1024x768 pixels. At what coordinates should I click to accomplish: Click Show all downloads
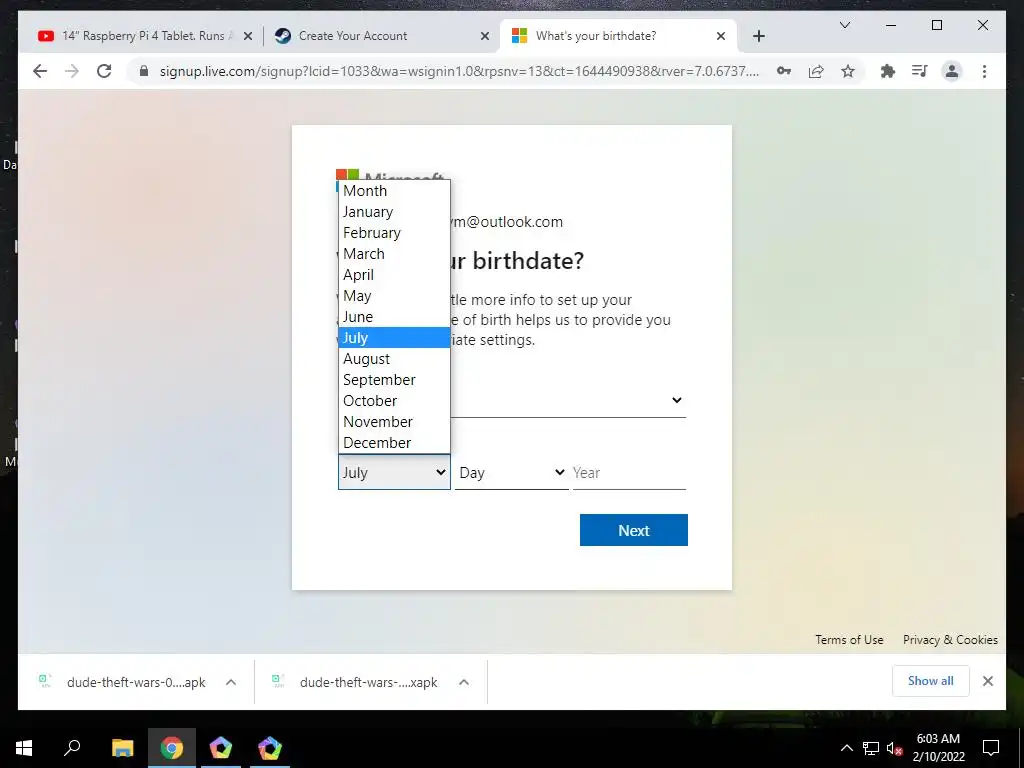[x=931, y=680]
